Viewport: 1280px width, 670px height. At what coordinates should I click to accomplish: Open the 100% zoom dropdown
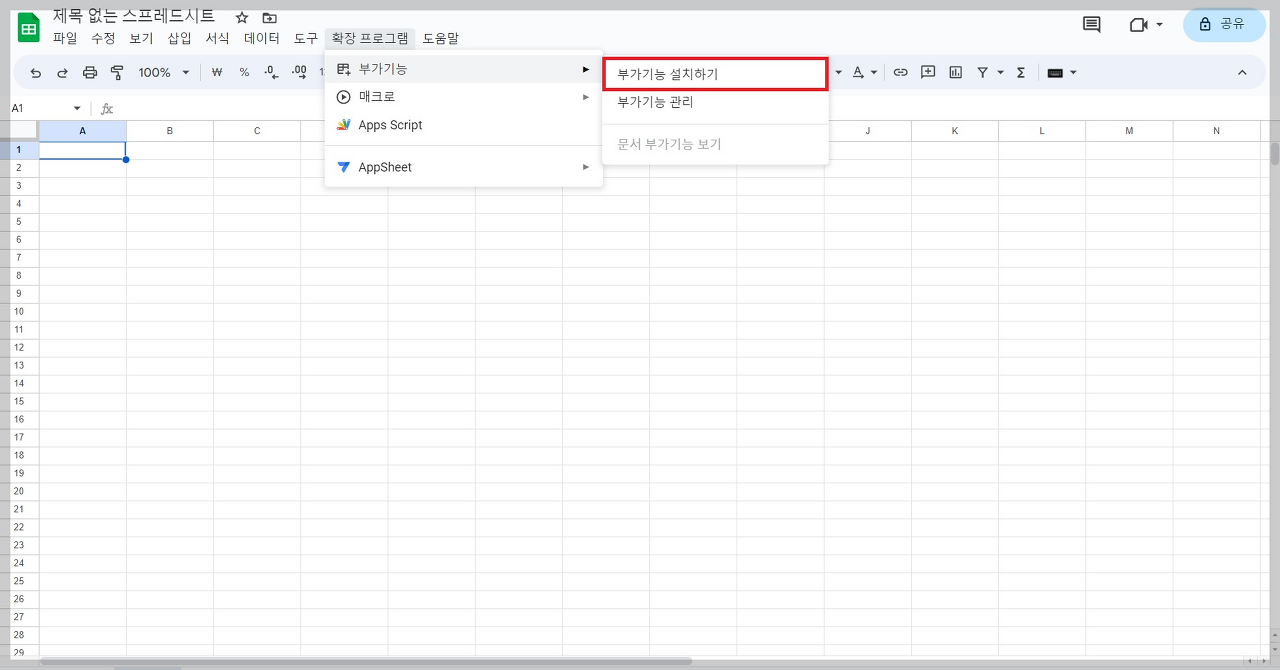coord(164,73)
